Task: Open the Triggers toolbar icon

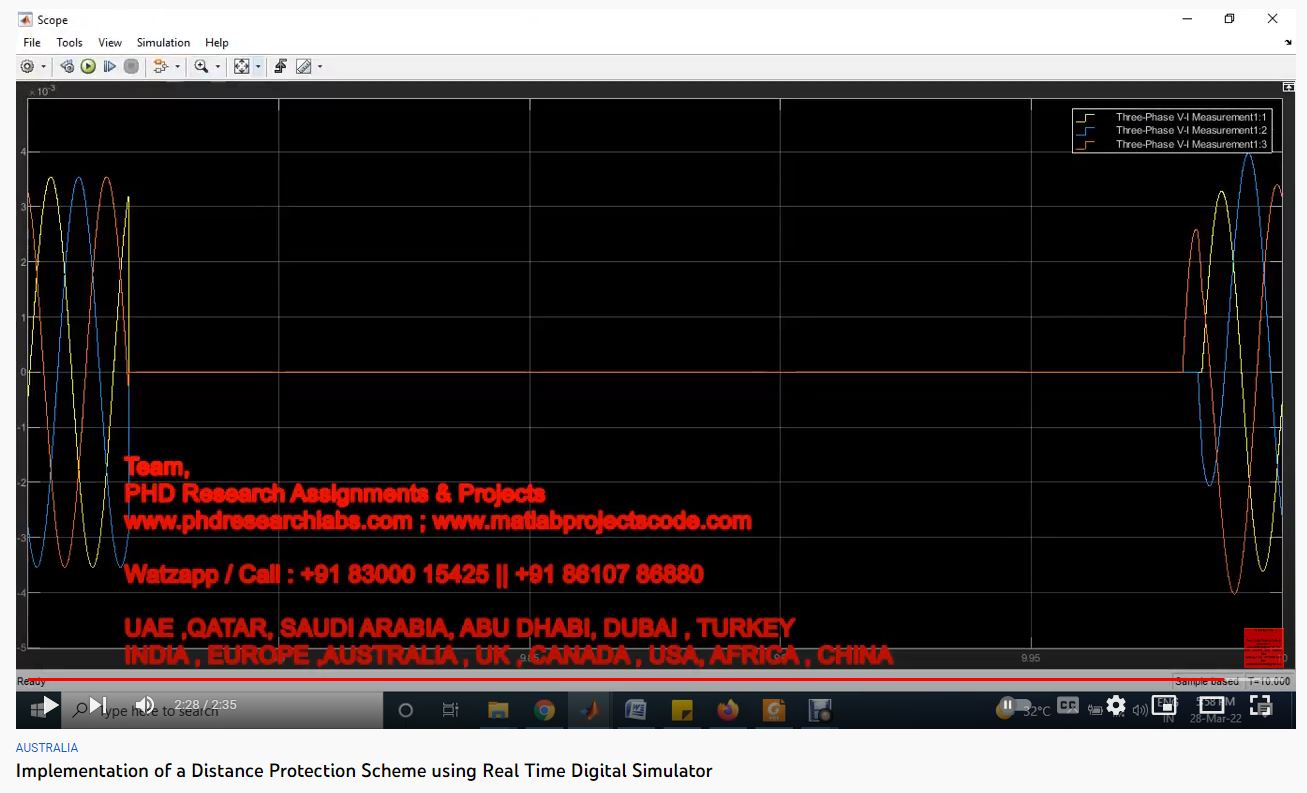Action: pyautogui.click(x=281, y=67)
